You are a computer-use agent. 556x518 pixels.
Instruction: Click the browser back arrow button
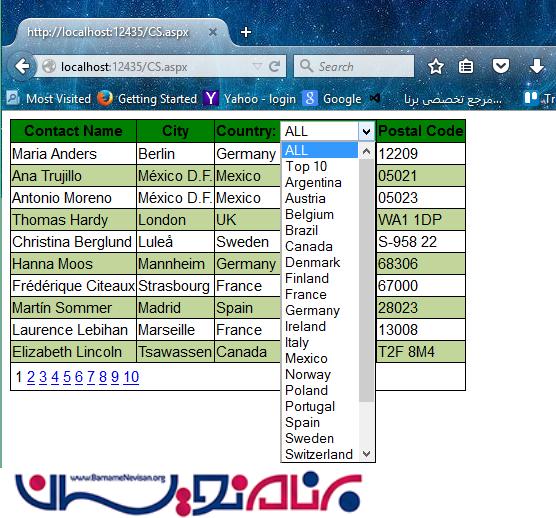[x=23, y=66]
